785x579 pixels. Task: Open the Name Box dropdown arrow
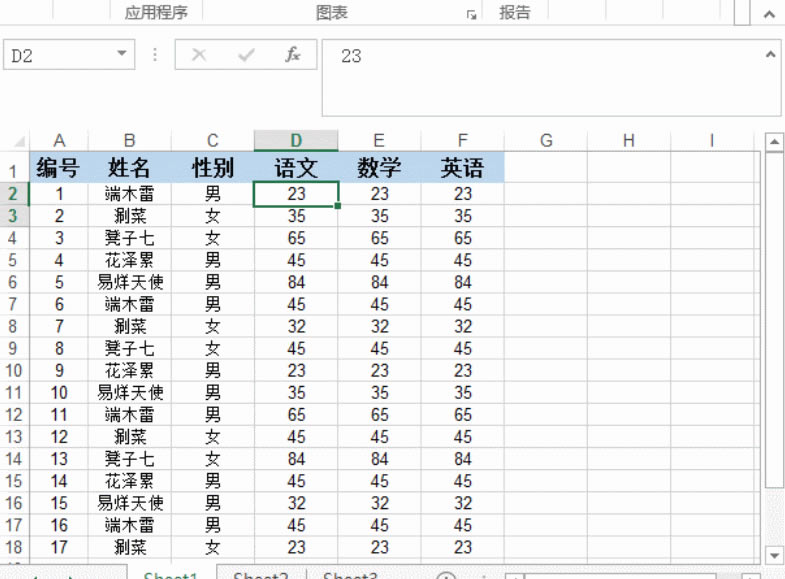[121, 54]
